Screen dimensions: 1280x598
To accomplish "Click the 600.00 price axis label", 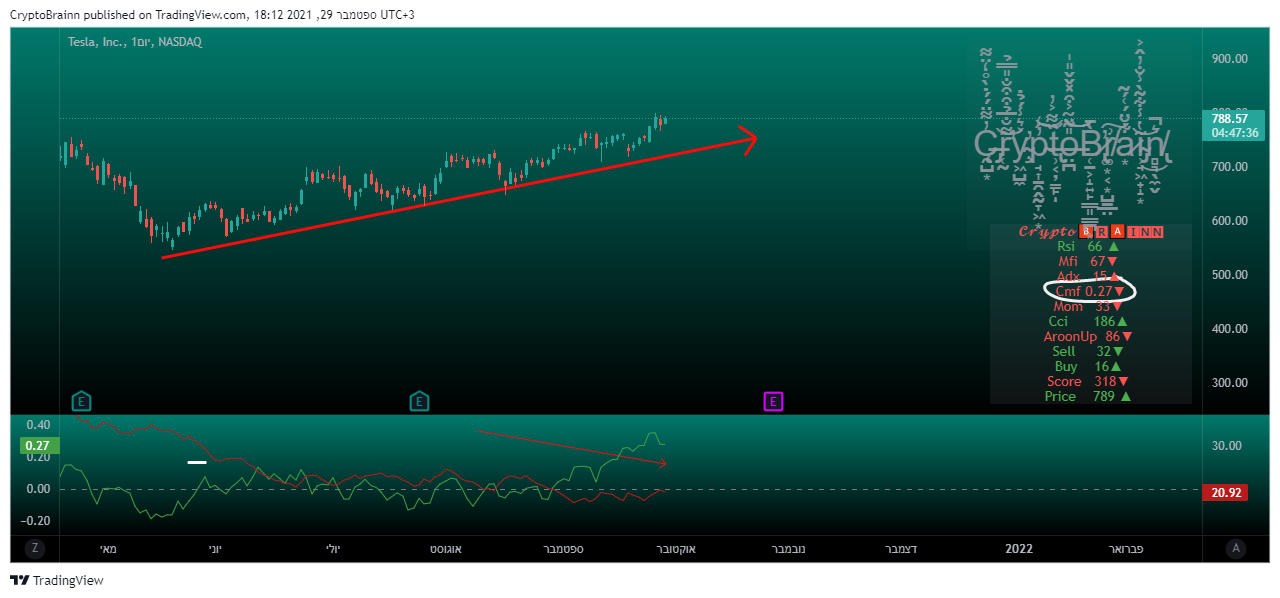I will point(1229,221).
